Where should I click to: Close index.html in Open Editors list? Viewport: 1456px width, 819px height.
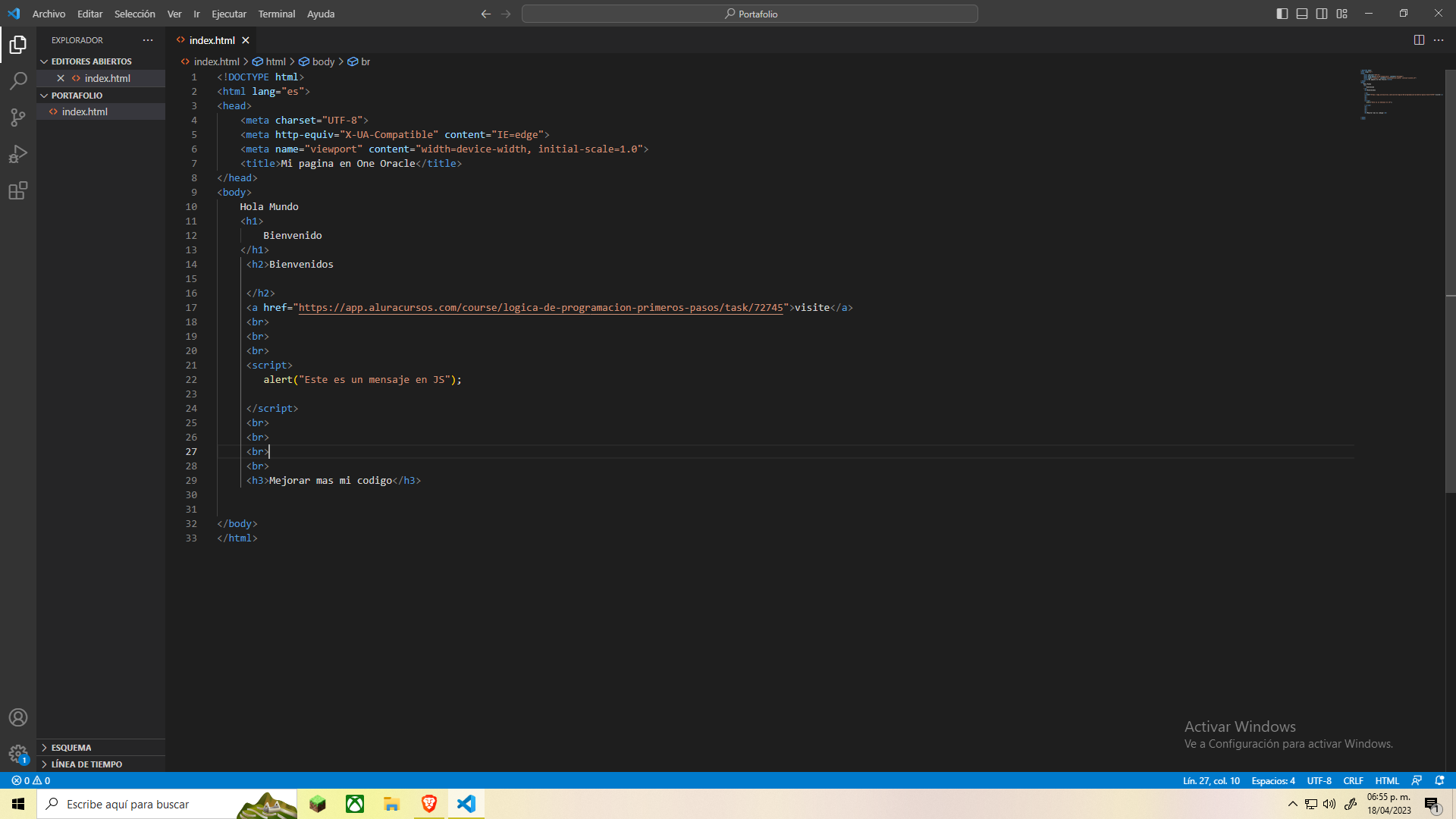(61, 78)
